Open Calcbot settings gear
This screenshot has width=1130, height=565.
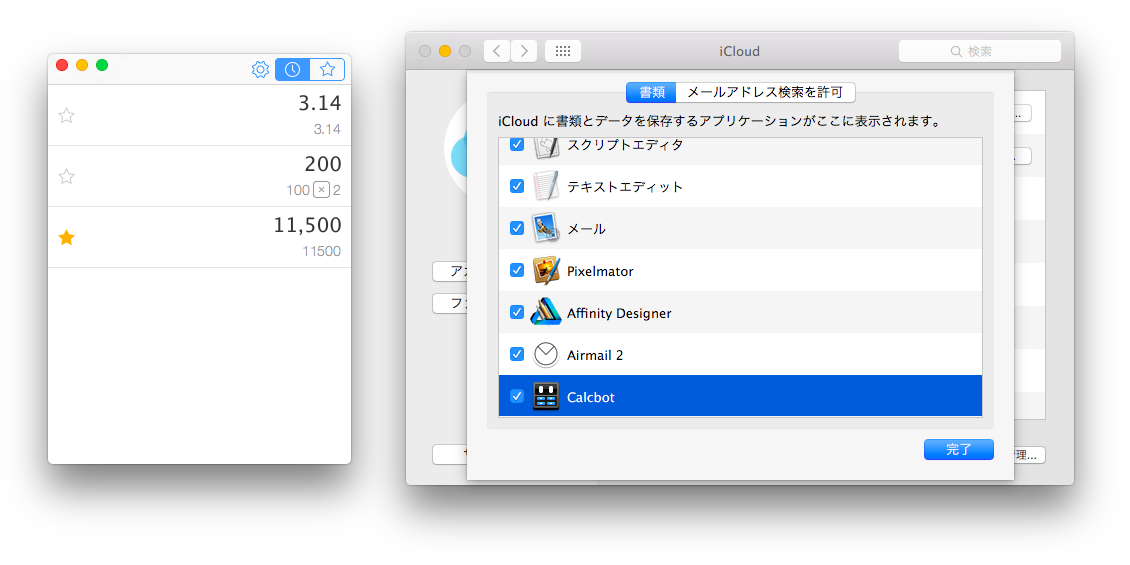pyautogui.click(x=260, y=70)
